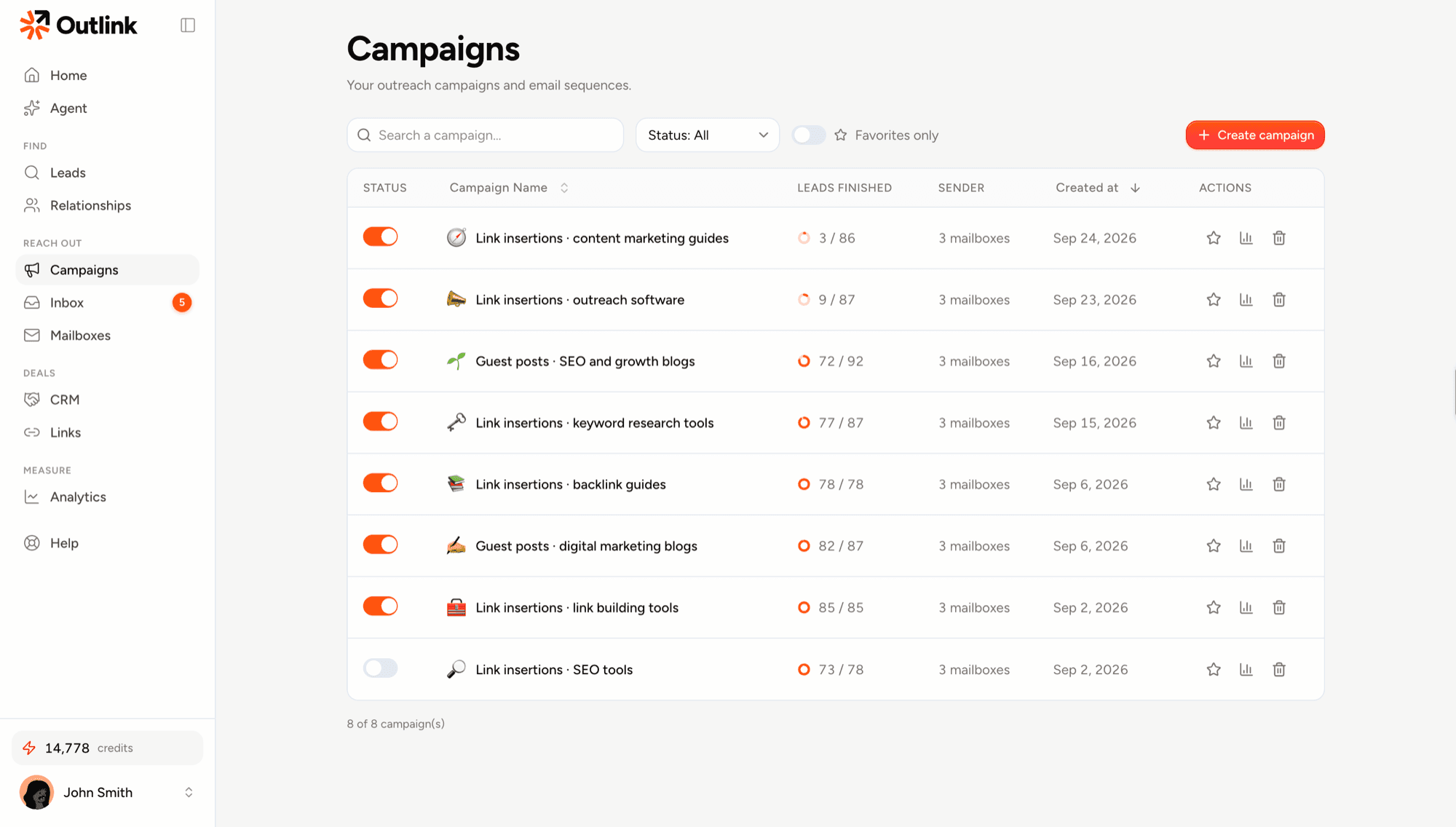Open stats for keyword research tools campaign

pyautogui.click(x=1246, y=423)
